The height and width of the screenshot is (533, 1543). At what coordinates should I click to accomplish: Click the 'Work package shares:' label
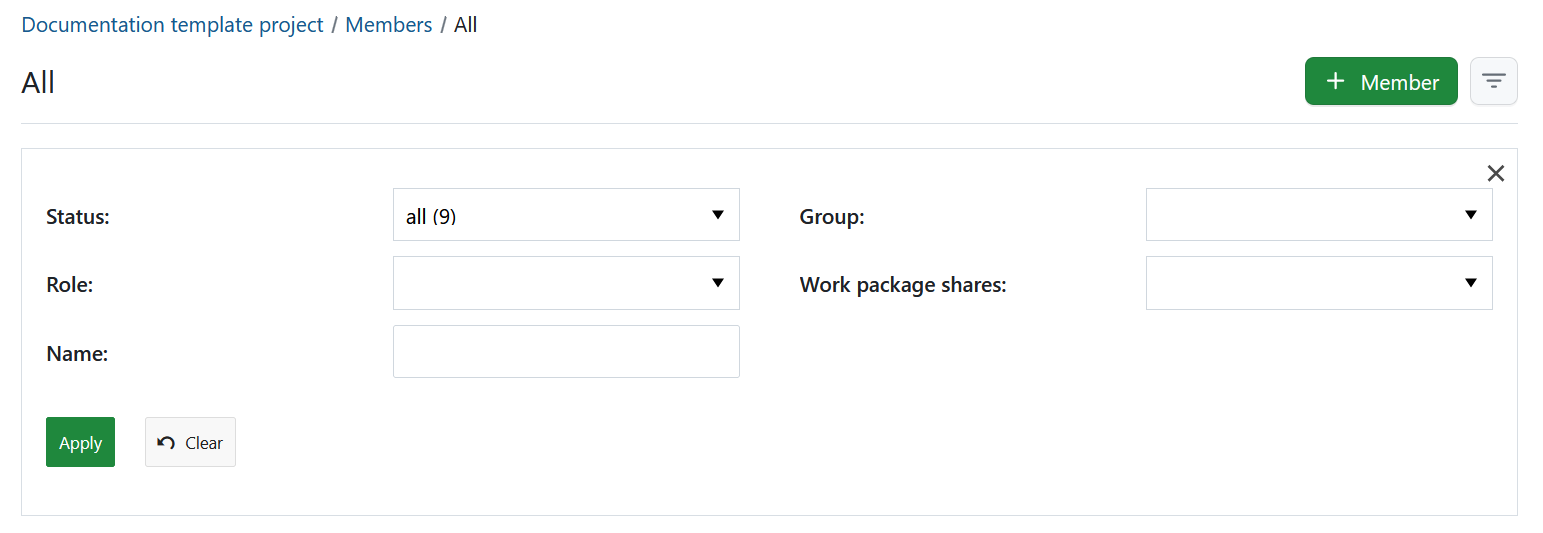click(903, 285)
